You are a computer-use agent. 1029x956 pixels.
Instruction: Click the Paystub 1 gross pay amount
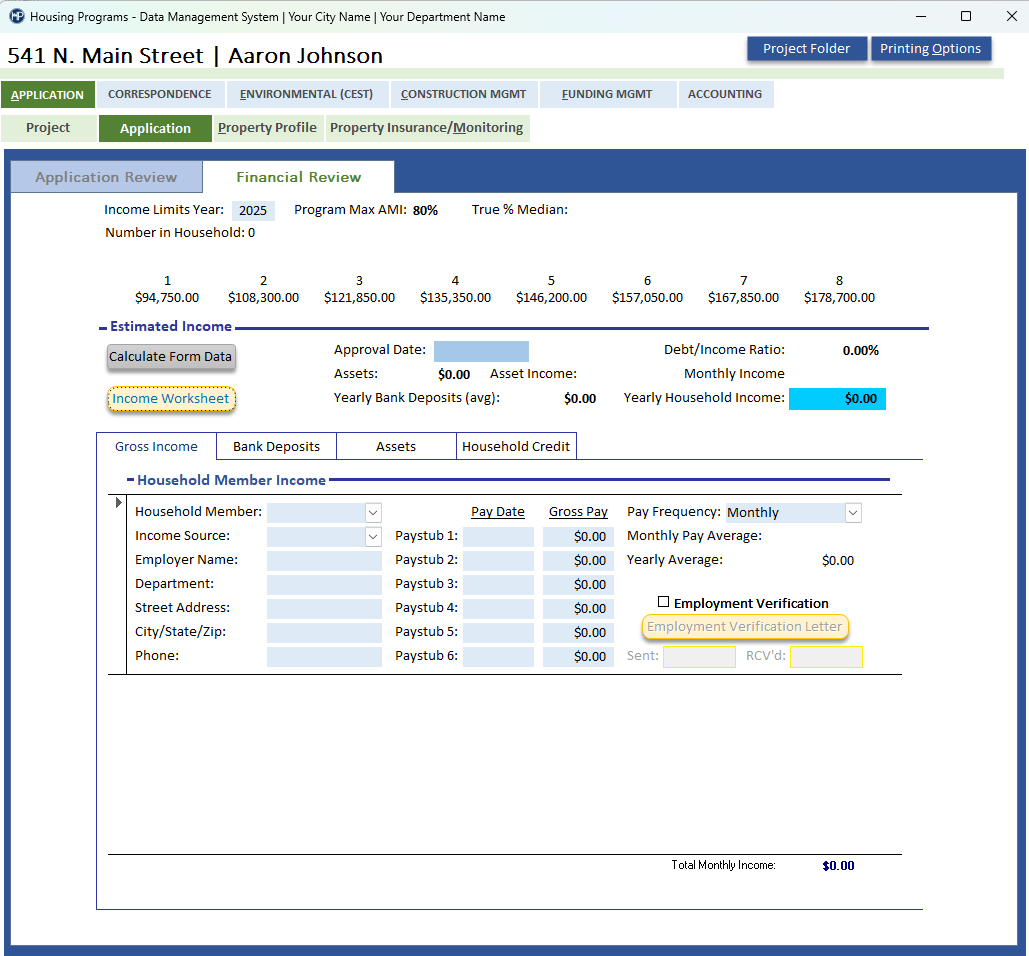tap(578, 537)
